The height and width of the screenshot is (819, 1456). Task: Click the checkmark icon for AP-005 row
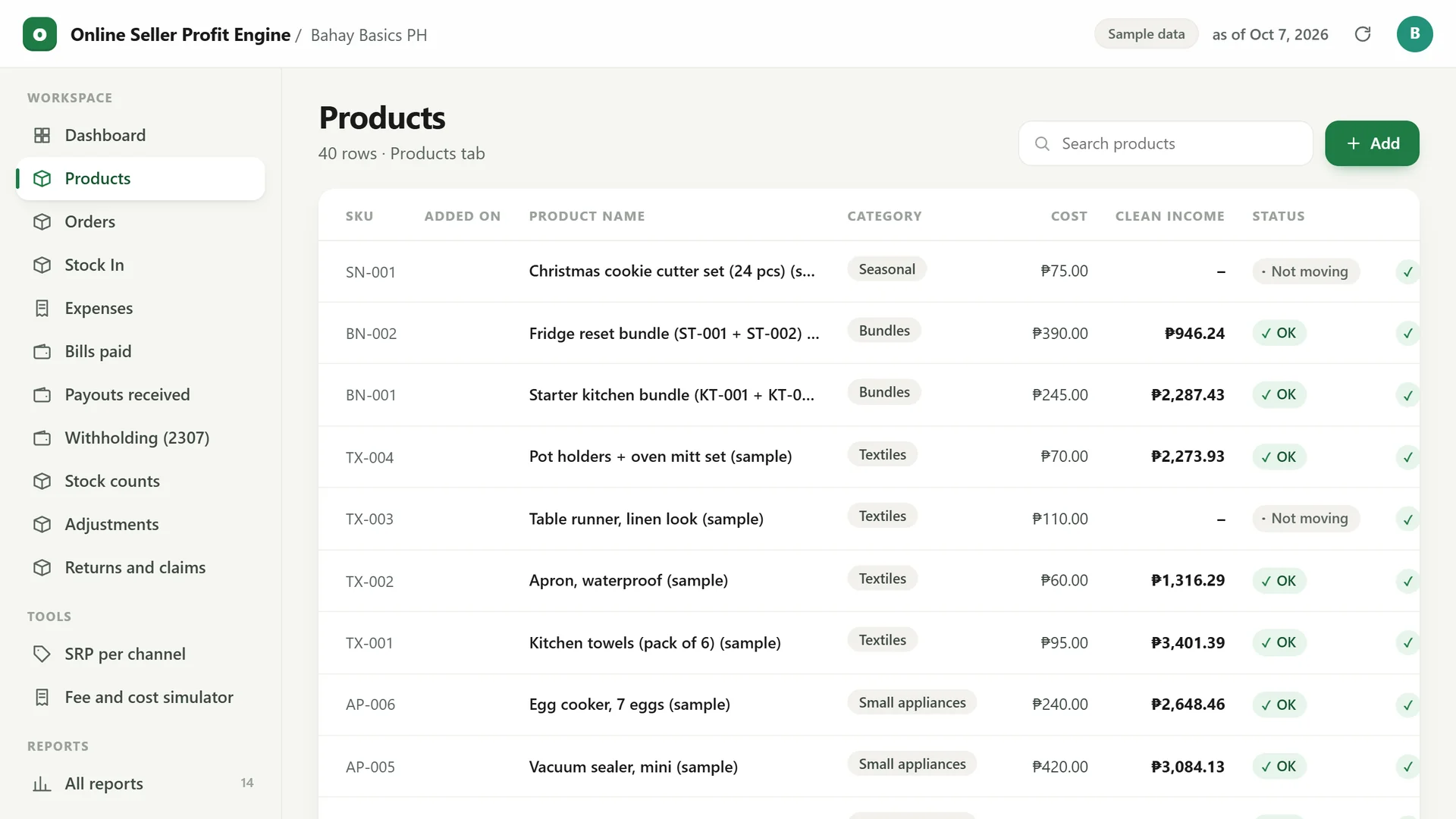pos(1407,767)
